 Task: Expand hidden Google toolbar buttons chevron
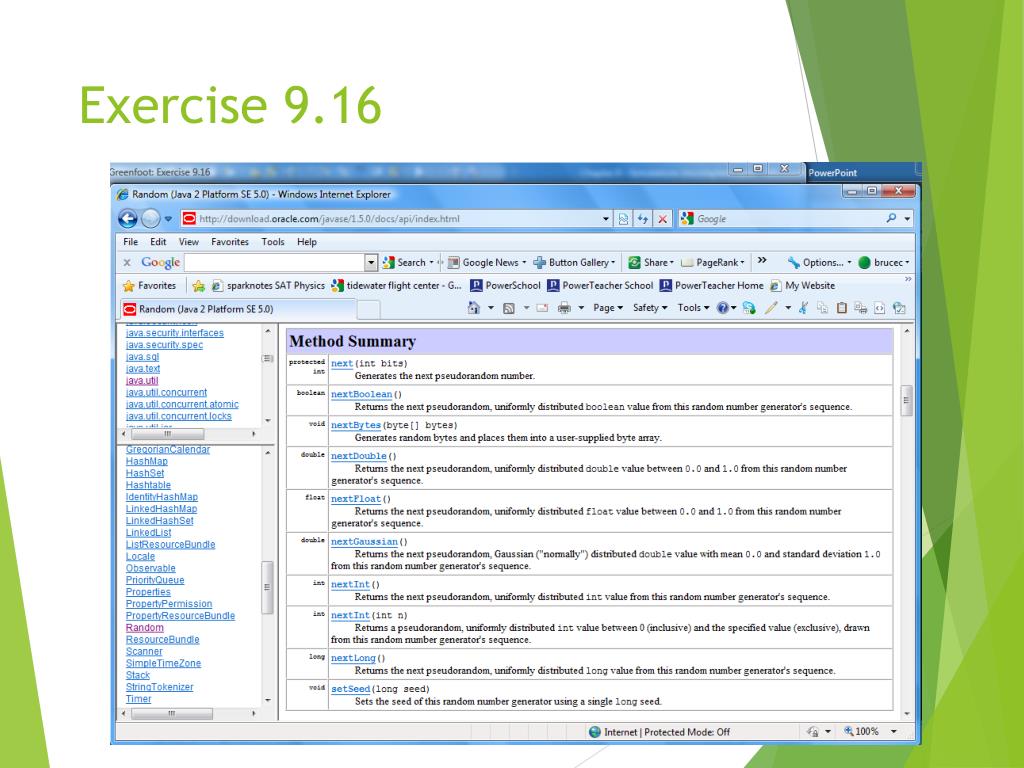coord(761,261)
